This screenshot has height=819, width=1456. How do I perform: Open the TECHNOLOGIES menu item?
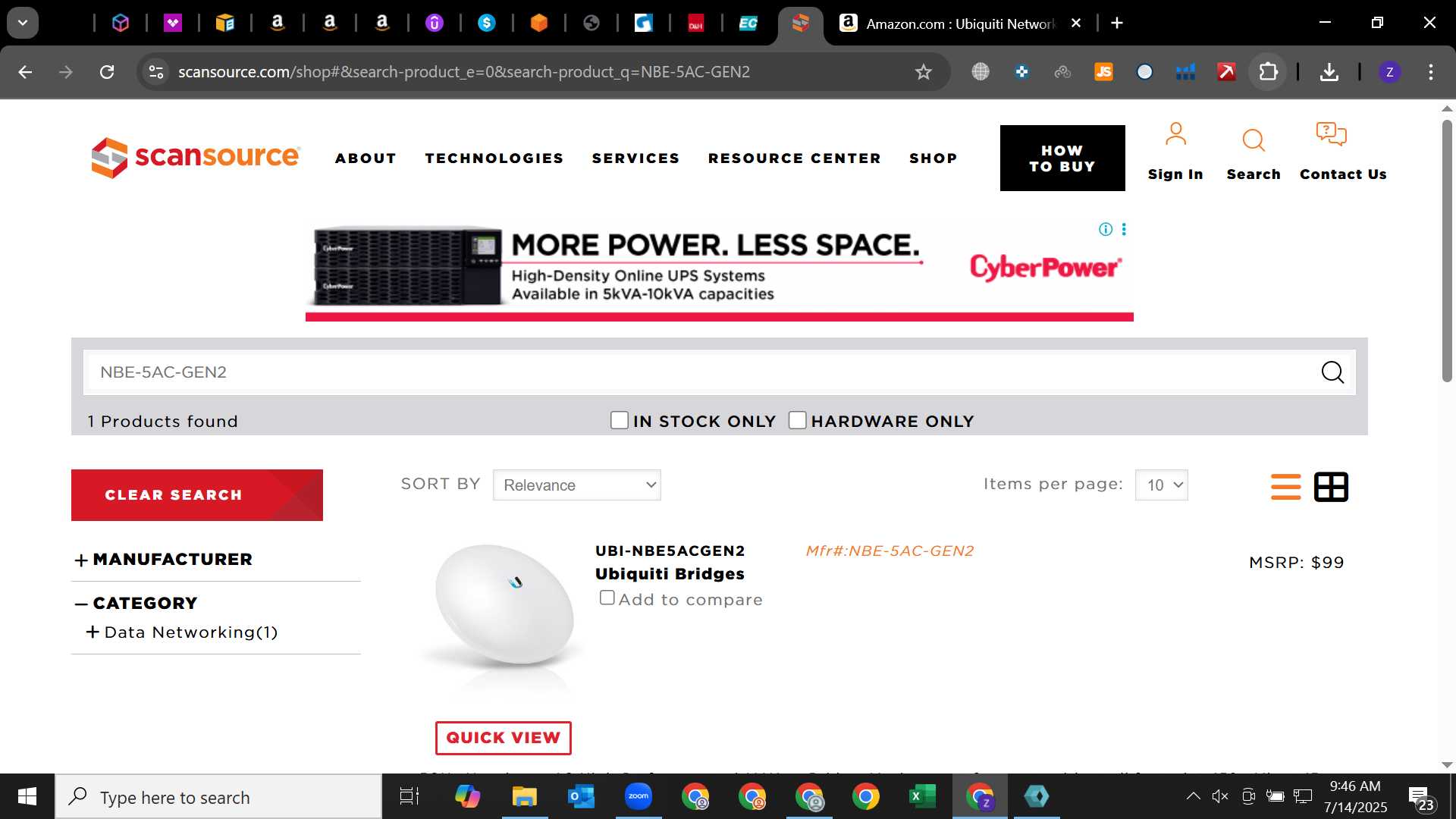[494, 158]
